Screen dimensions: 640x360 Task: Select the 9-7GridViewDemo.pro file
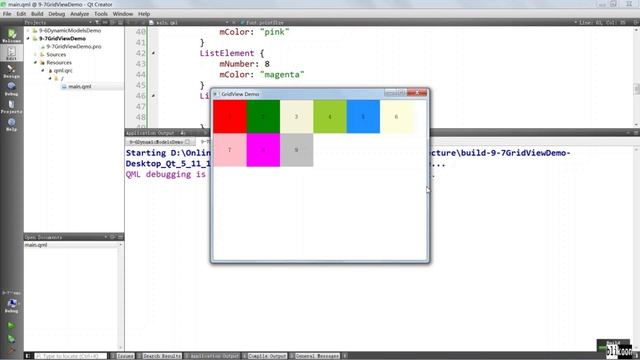73,47
